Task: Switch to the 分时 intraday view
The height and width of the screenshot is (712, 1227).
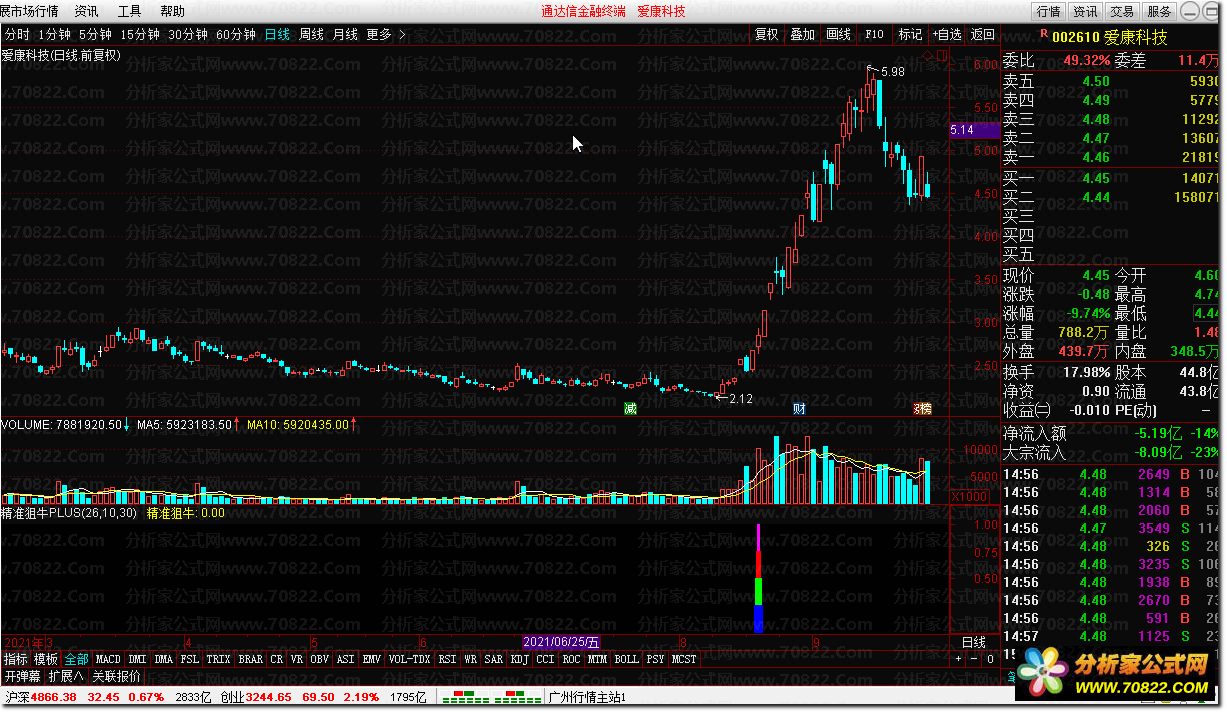Action: (16, 34)
